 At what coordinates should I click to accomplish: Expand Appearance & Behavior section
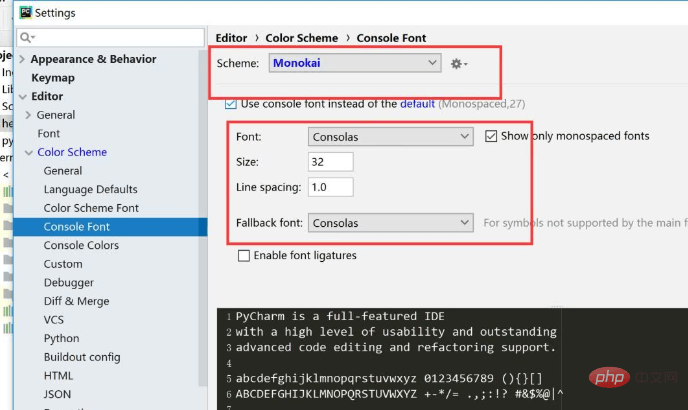coord(24,59)
